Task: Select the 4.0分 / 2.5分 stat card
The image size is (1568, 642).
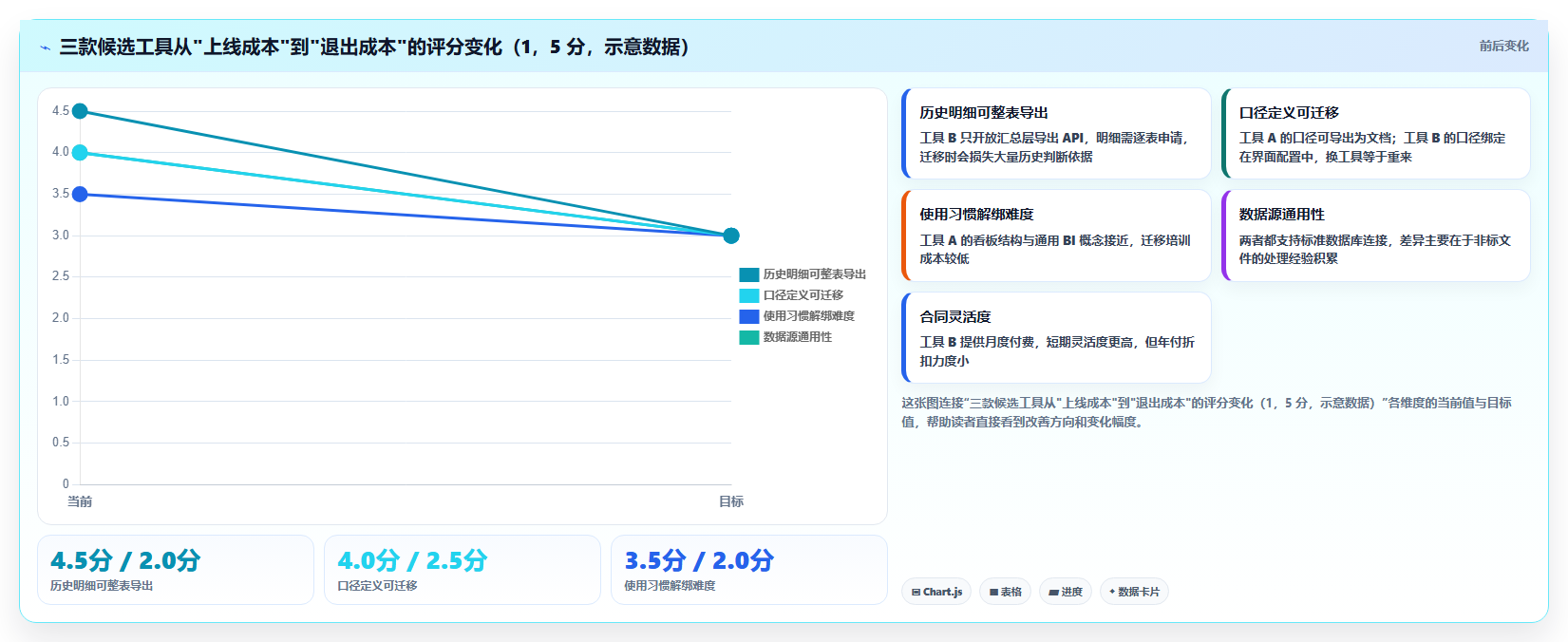Action: (463, 570)
